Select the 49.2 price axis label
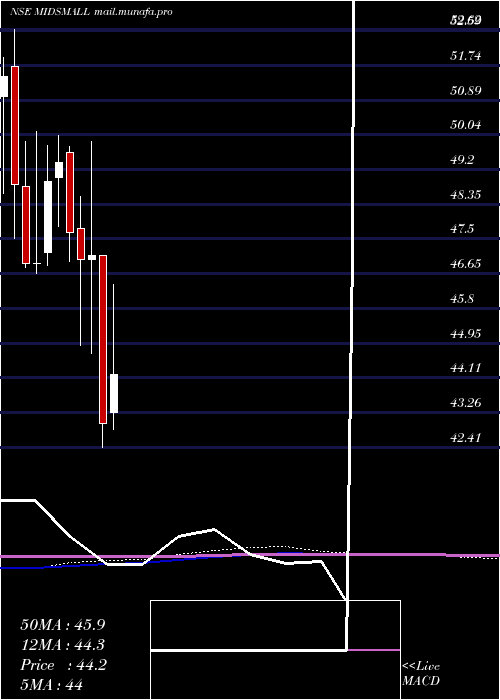Image resolution: width=500 pixels, height=700 pixels. (464, 160)
